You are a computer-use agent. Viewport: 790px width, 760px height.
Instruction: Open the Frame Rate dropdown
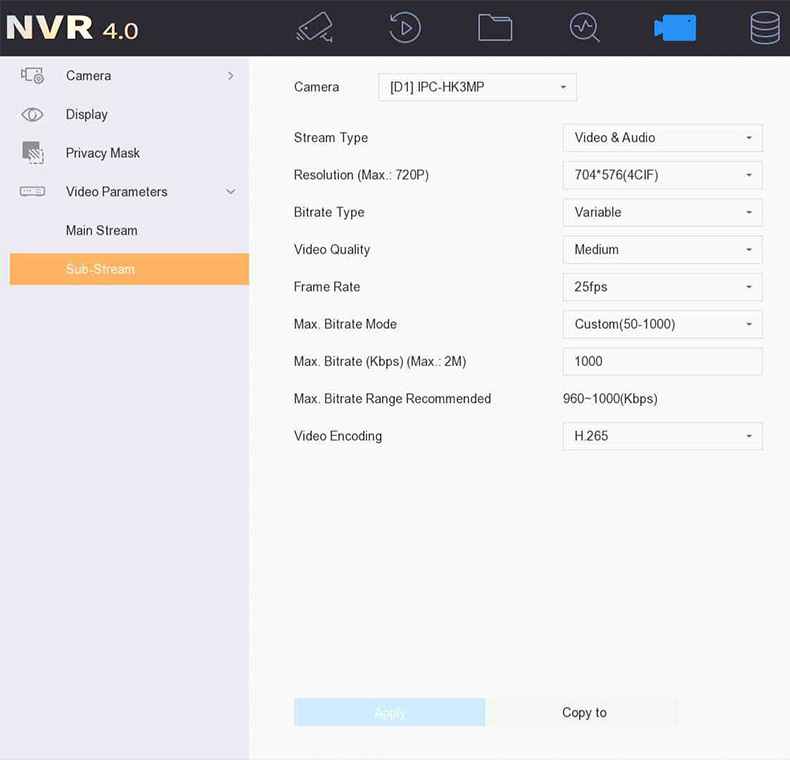pyautogui.click(x=662, y=287)
